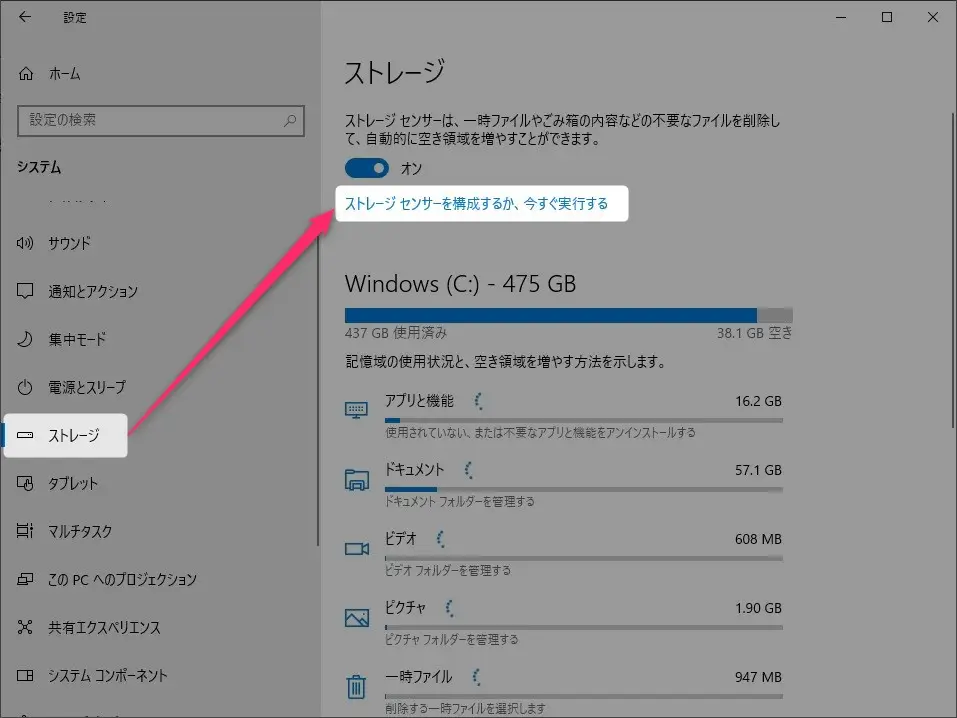Click the ストレージ drive icon in sidebar
This screenshot has width=957, height=718.
(x=25, y=435)
